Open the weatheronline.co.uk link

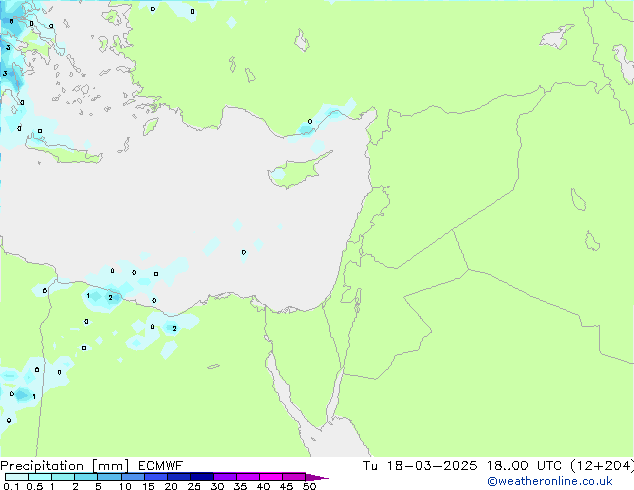coord(549,481)
